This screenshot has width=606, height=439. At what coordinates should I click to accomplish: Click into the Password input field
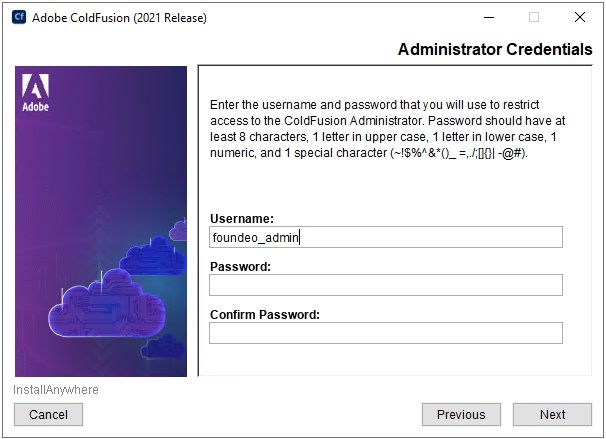(386, 285)
